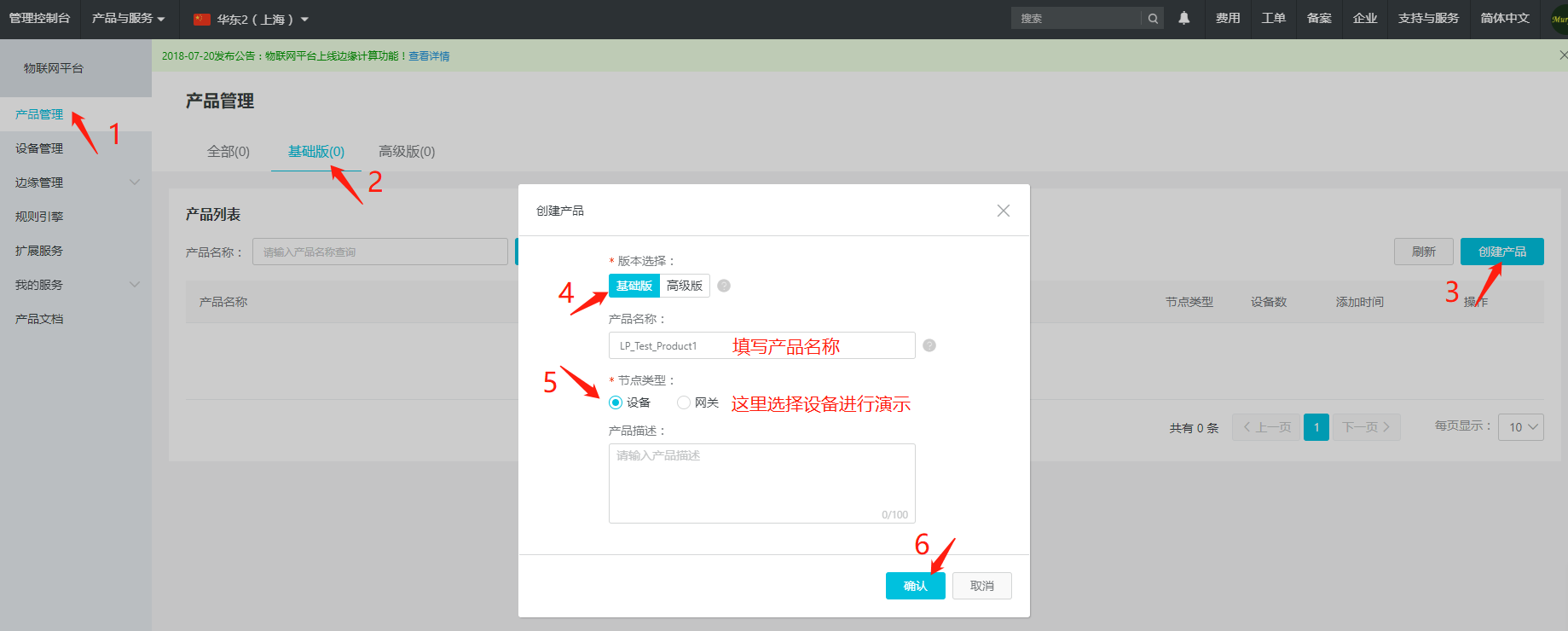Open 设备管理 in the sidebar
This screenshot has width=1568, height=631.
(x=39, y=148)
